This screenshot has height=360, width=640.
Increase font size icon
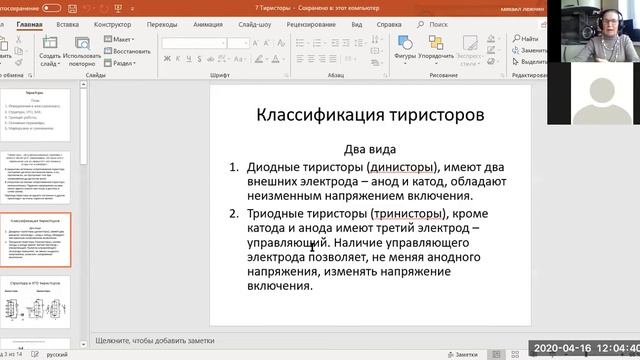[x=256, y=43]
